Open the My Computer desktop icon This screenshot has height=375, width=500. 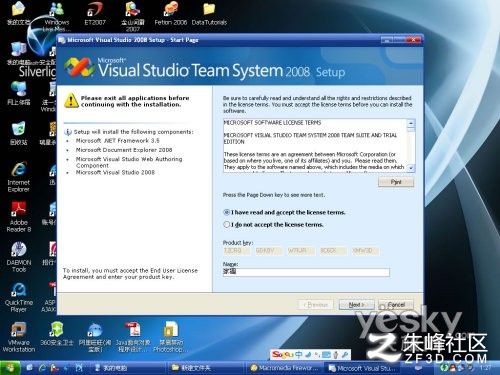point(18,53)
